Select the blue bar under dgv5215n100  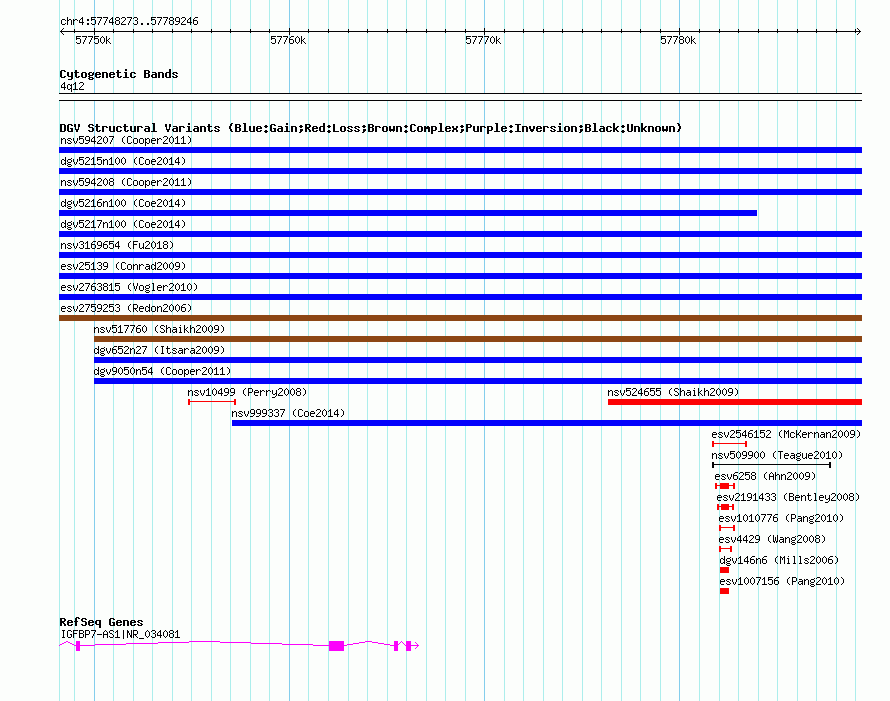(x=460, y=171)
